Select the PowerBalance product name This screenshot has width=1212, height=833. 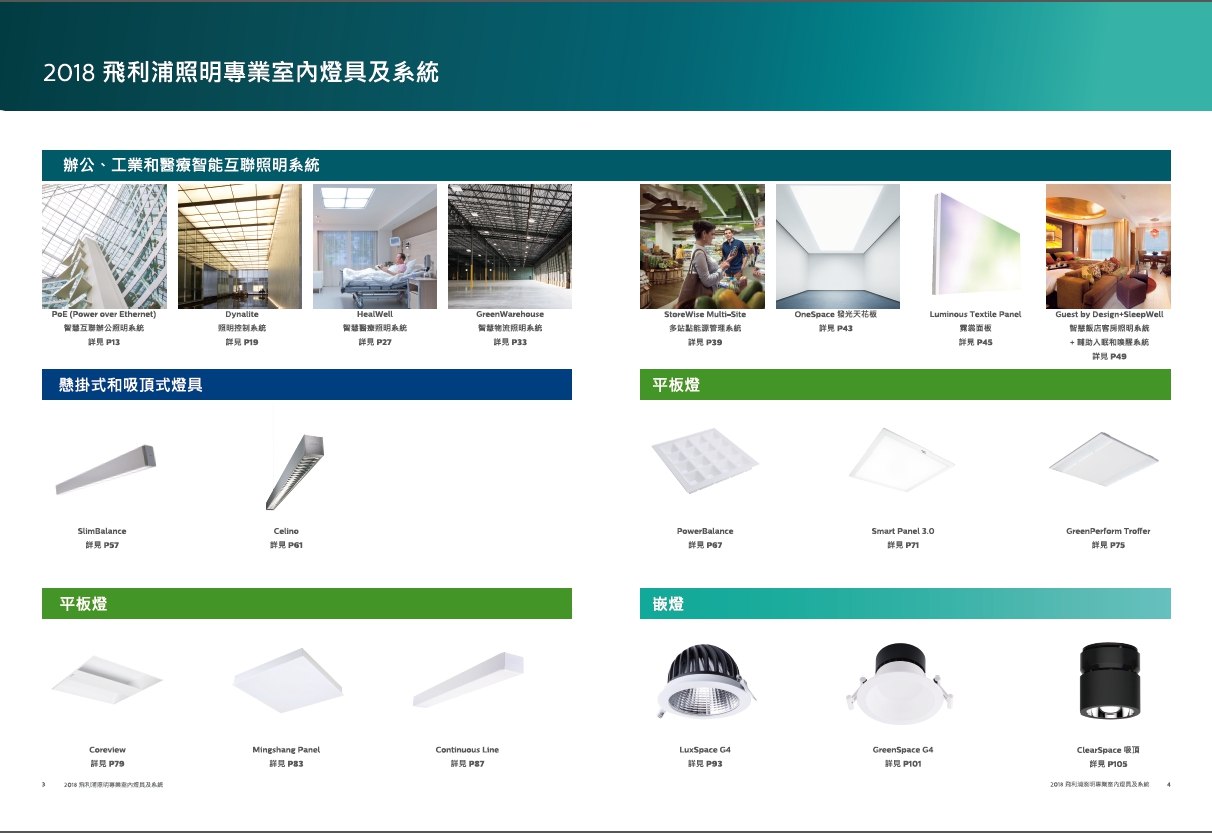[x=705, y=531]
